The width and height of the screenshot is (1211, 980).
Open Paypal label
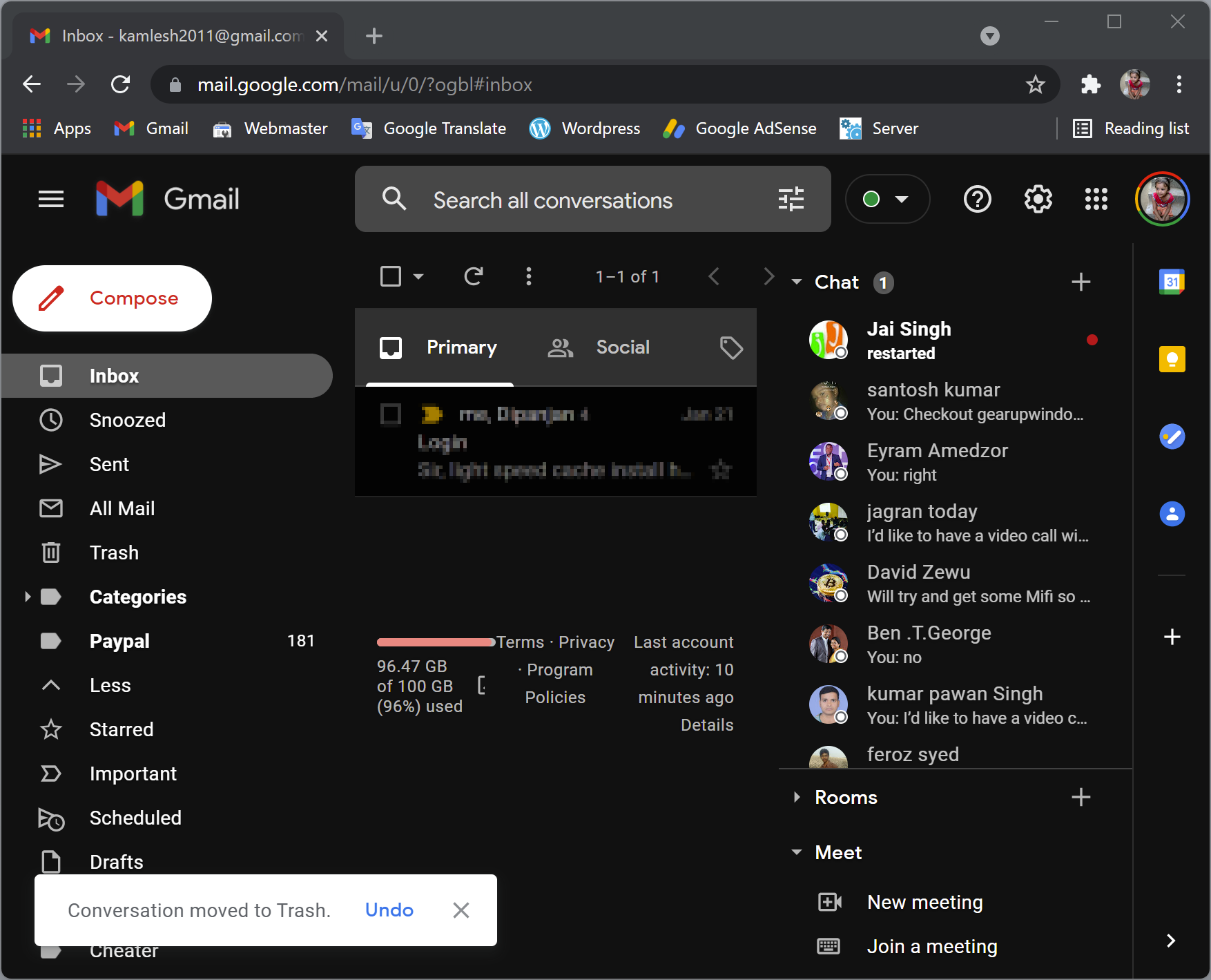click(167, 641)
